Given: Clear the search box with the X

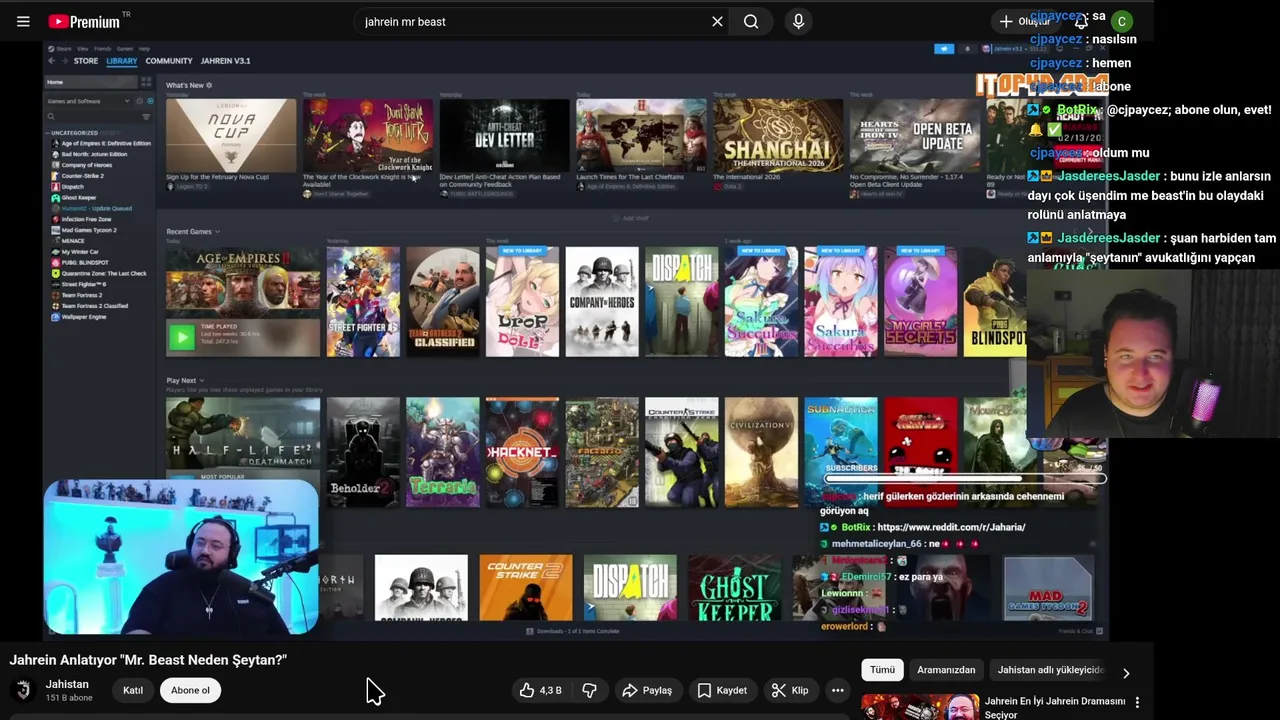Looking at the screenshot, I should click(717, 21).
